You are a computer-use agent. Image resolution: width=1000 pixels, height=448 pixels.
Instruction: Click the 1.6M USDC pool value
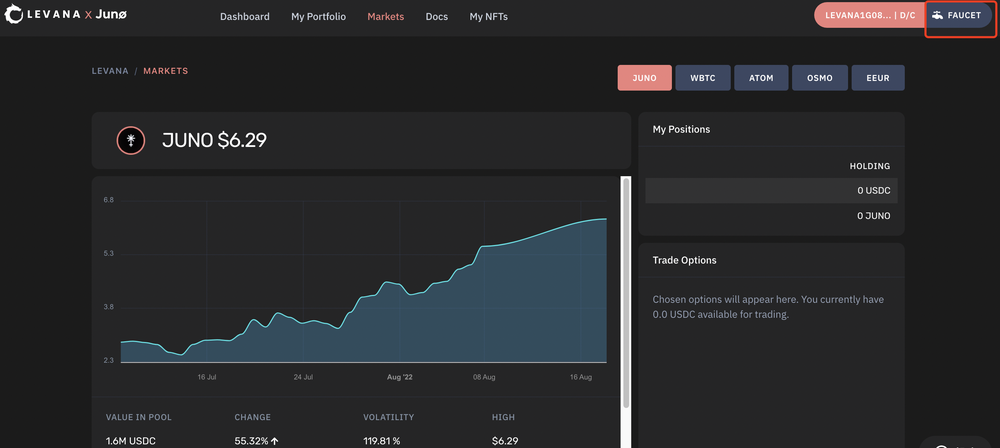click(x=131, y=441)
